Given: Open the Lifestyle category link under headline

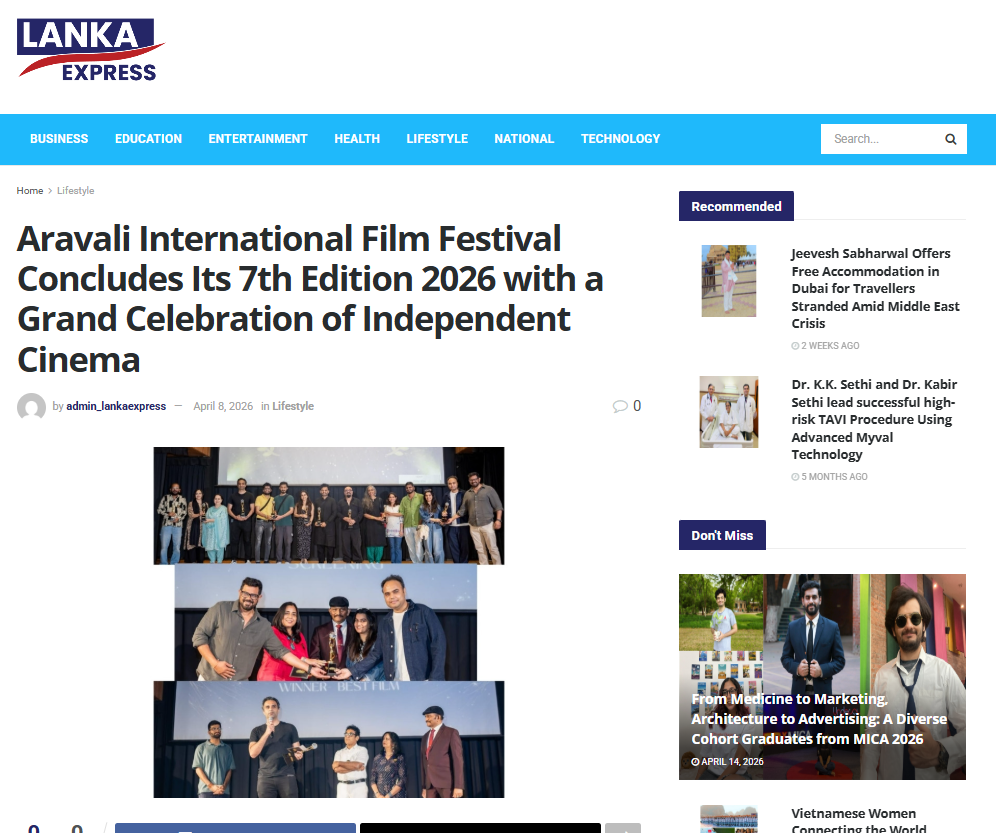Looking at the screenshot, I should click(293, 406).
